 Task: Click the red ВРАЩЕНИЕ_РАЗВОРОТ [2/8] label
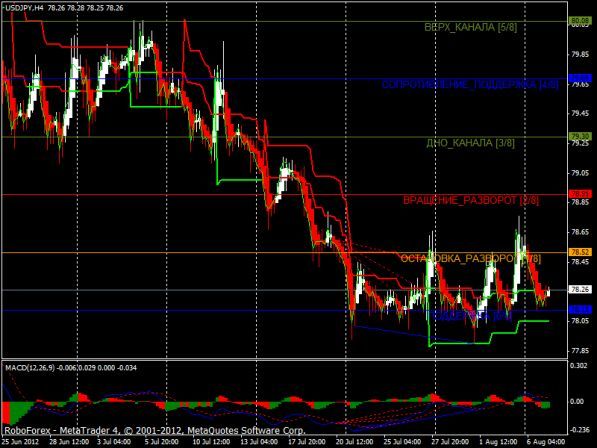(471, 200)
